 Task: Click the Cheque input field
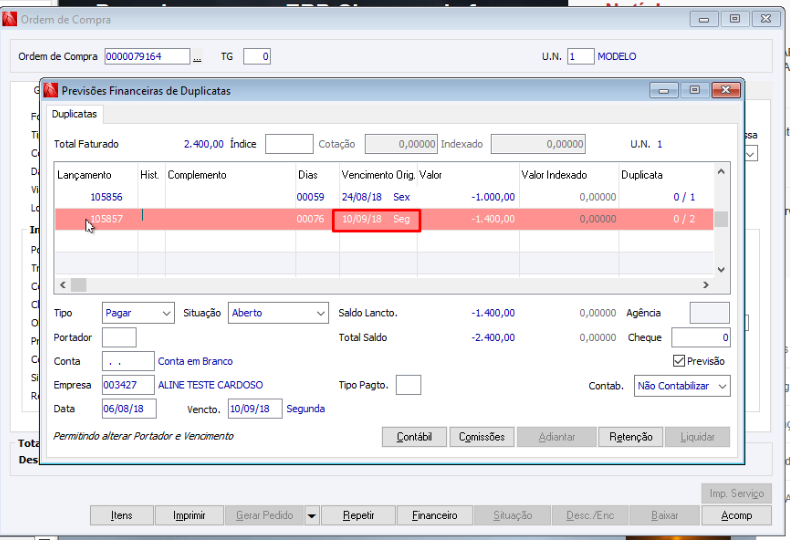[701, 338]
